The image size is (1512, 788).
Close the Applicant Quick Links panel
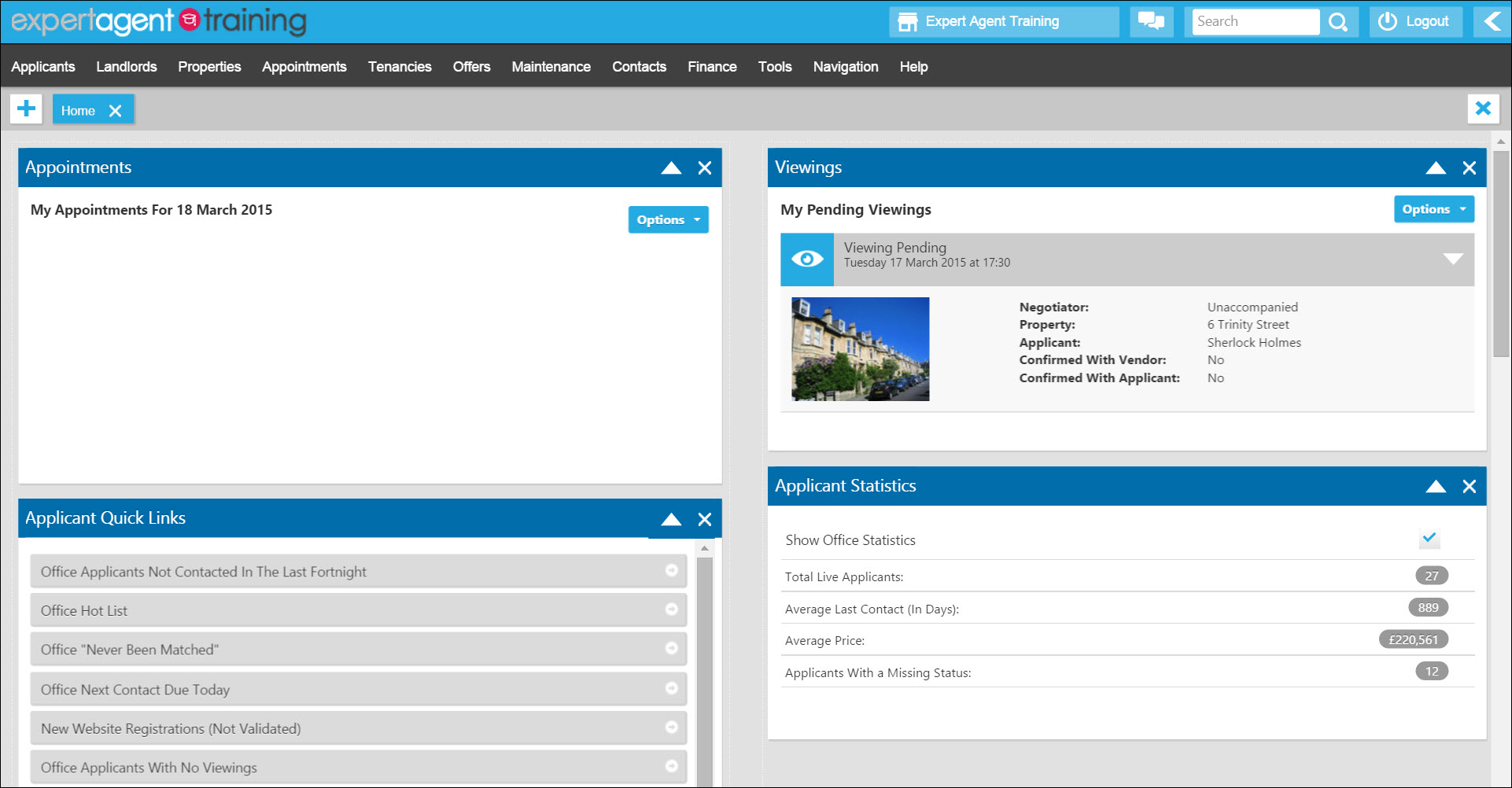coord(705,519)
